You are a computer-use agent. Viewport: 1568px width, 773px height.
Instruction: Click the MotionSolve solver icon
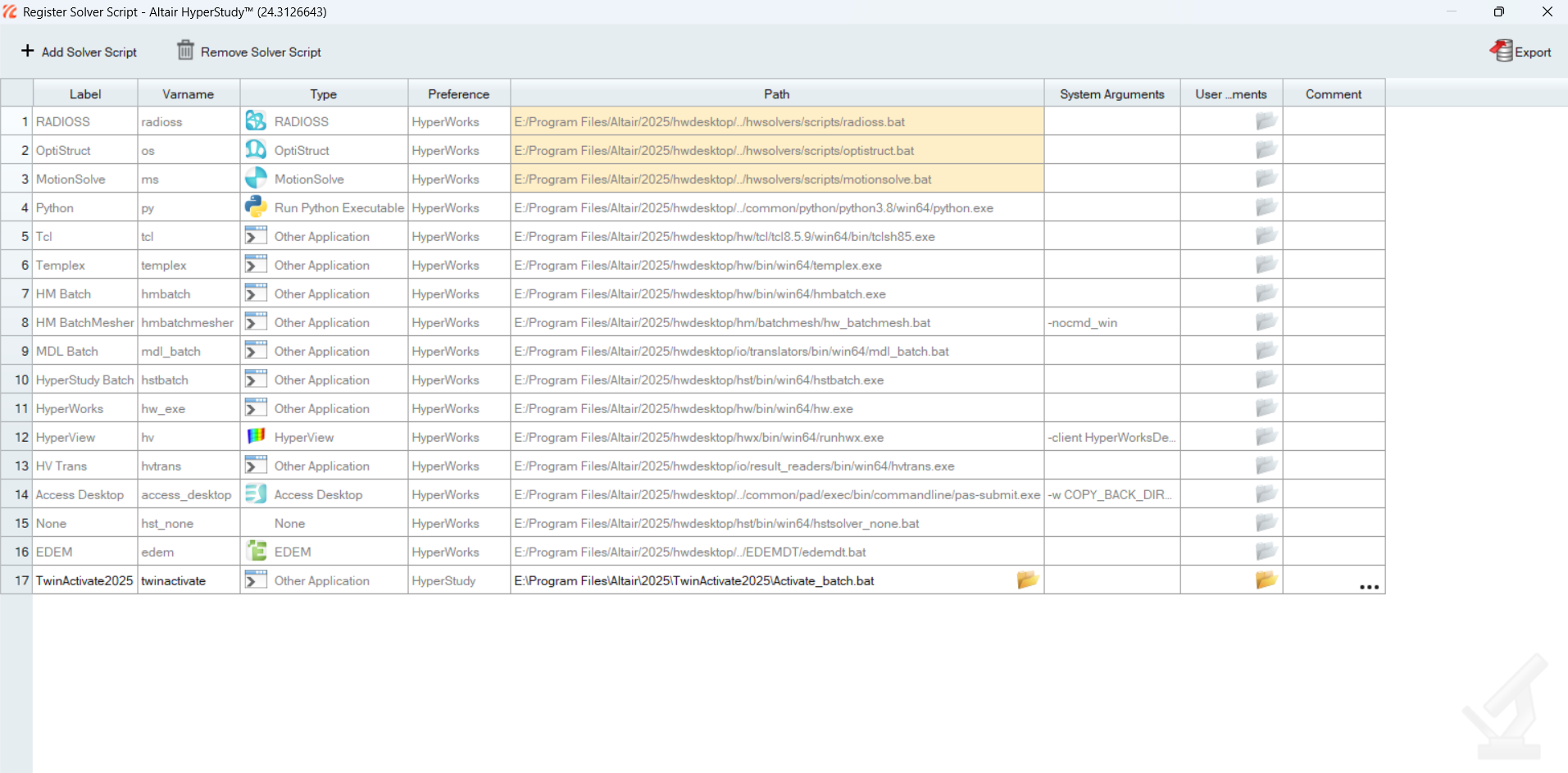(x=255, y=178)
